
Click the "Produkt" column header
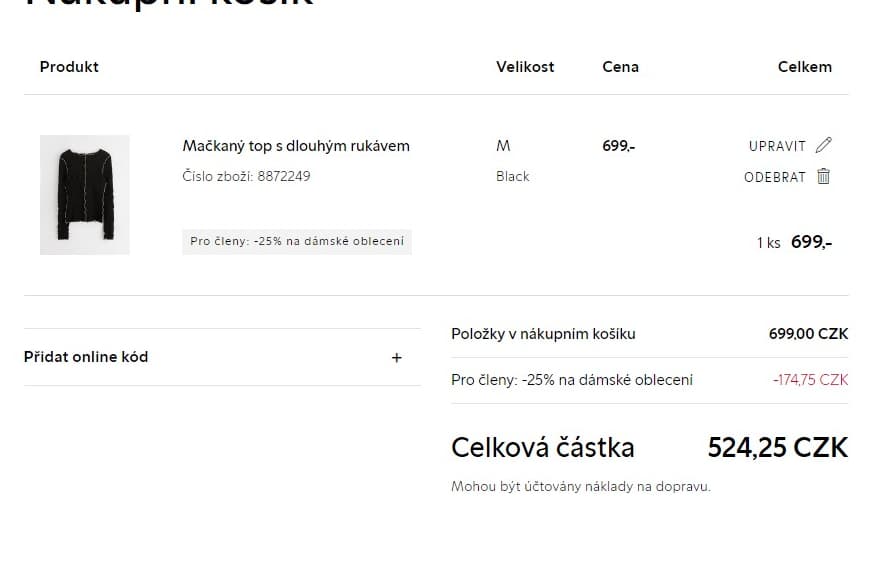(x=68, y=67)
